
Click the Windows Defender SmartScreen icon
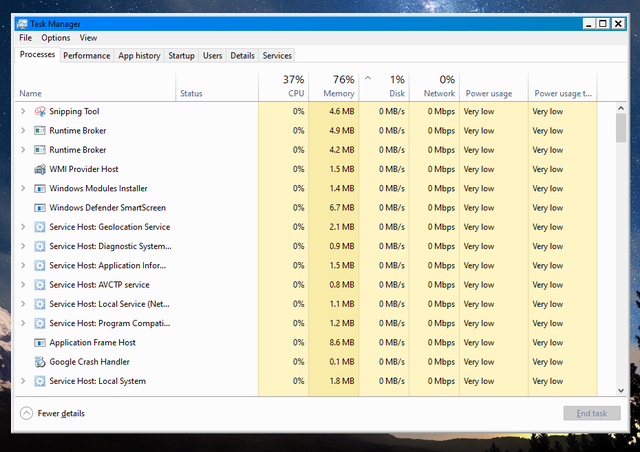(40, 207)
